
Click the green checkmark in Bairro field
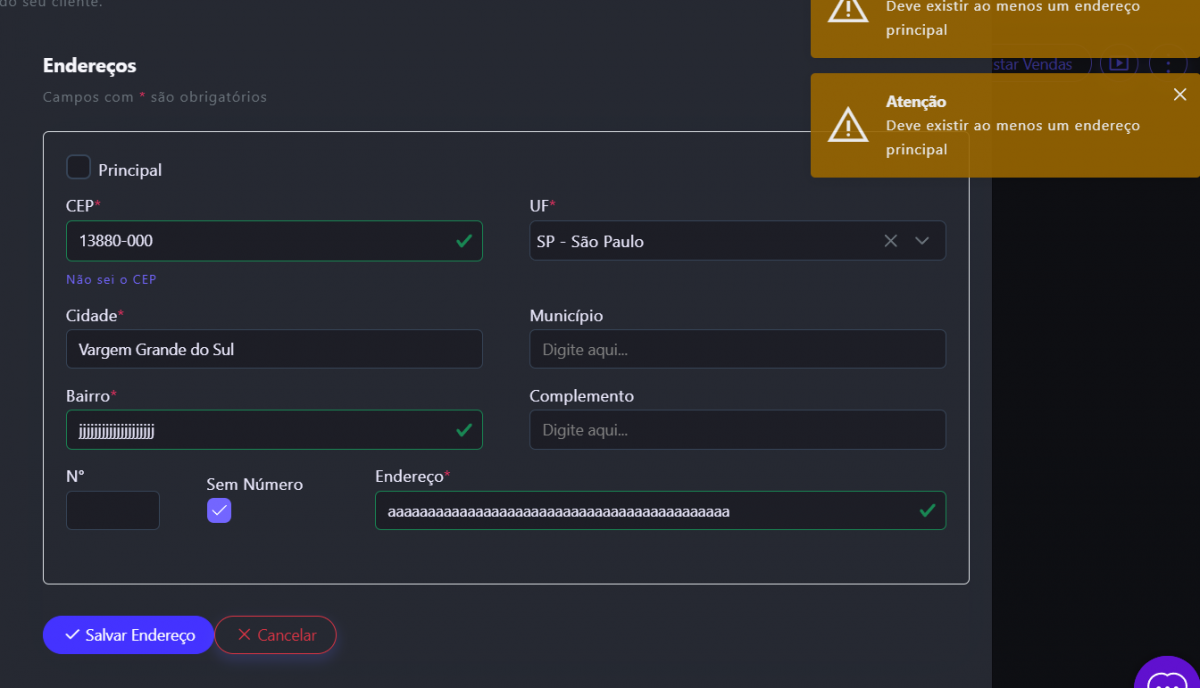click(464, 430)
